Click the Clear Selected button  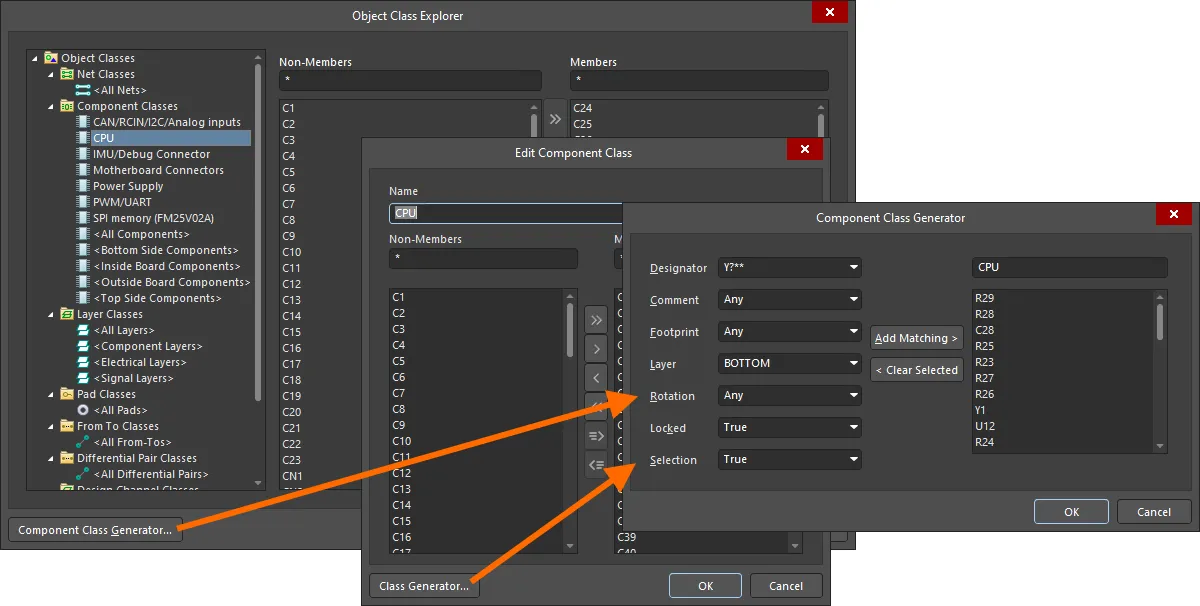(917, 370)
